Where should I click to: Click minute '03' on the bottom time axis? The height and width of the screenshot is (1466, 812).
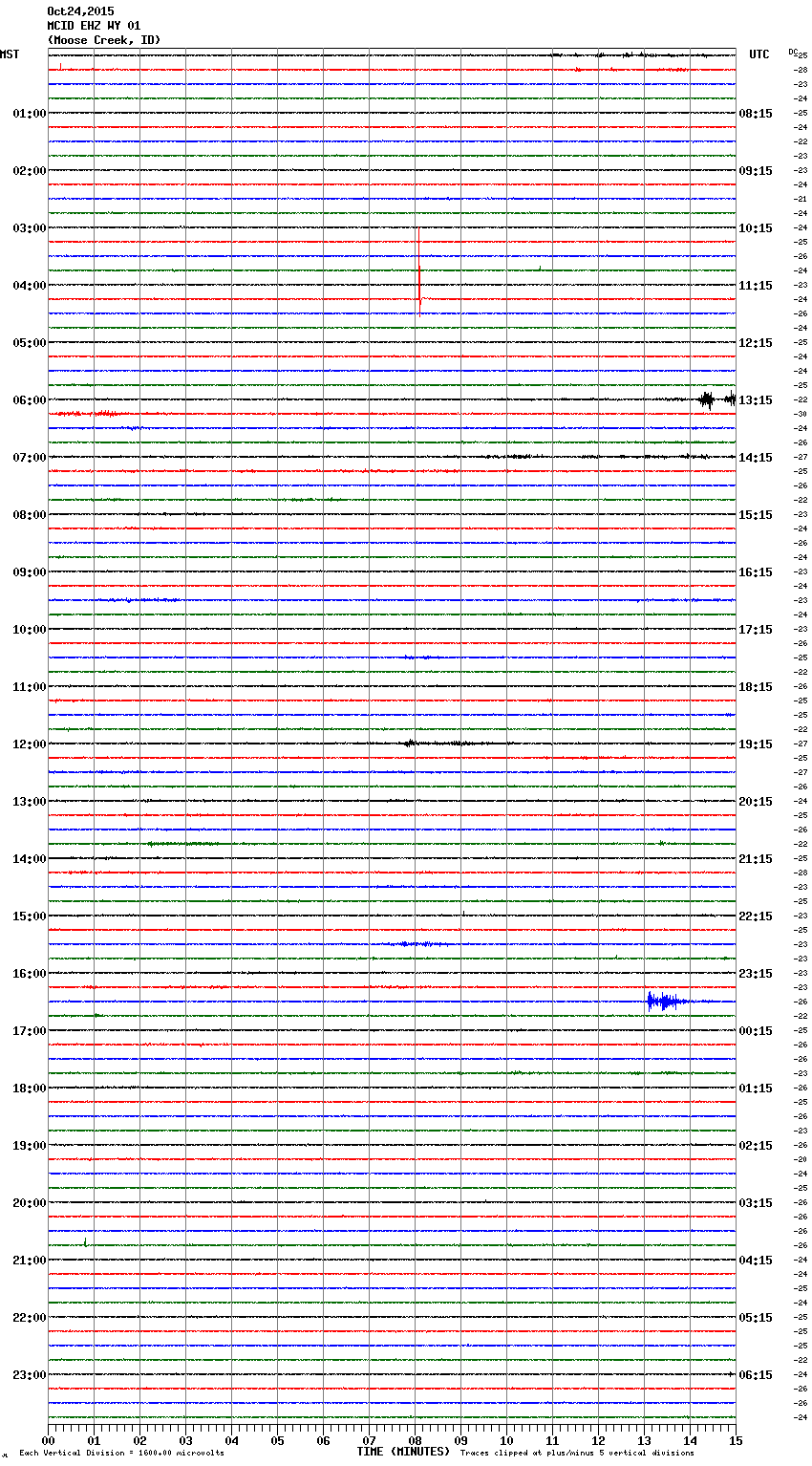click(x=185, y=1440)
